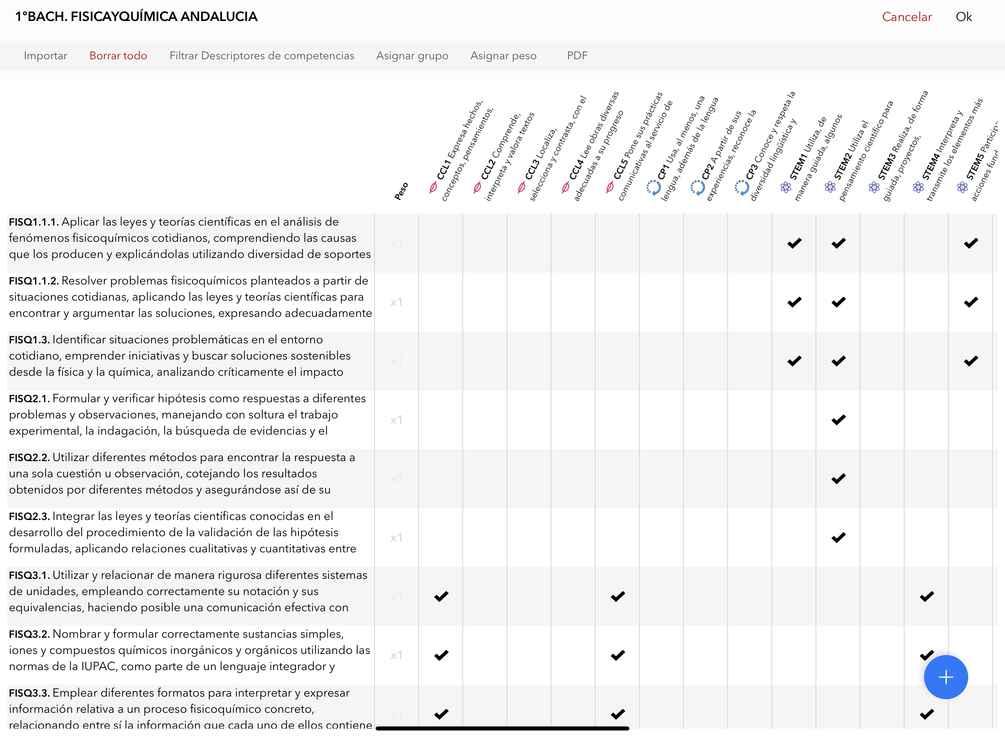
Task: Select the FISQ2.3 criterion text
Action: pyautogui.click(x=182, y=533)
